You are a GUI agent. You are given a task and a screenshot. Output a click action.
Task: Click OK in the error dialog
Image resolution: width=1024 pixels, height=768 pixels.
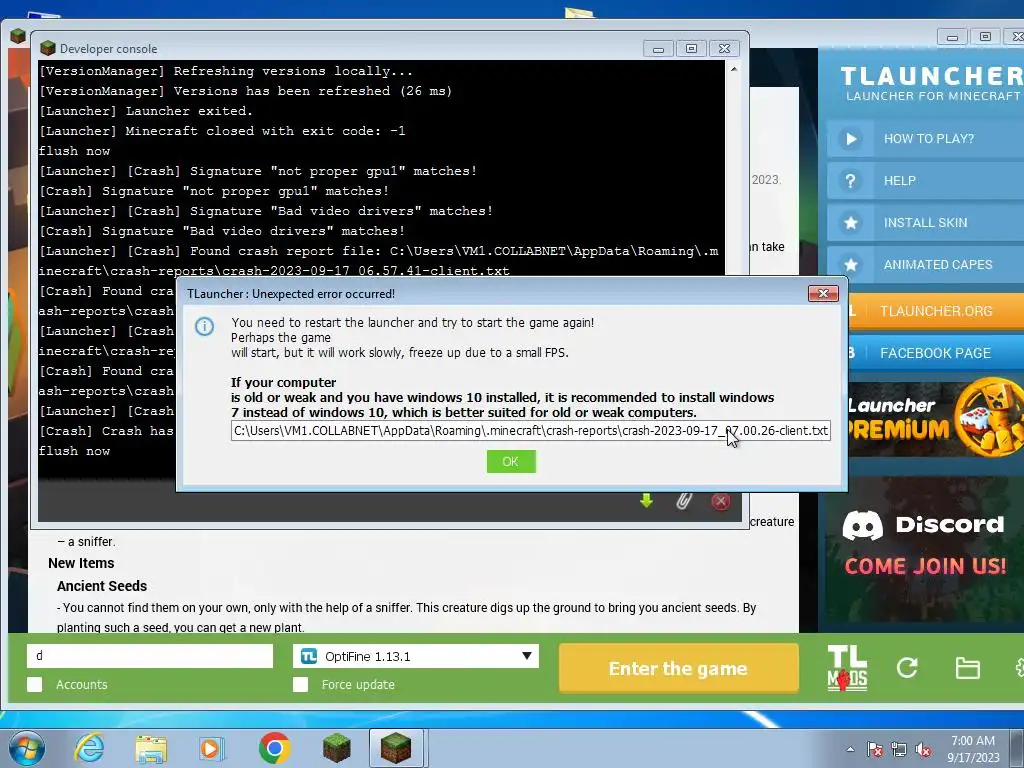point(511,462)
